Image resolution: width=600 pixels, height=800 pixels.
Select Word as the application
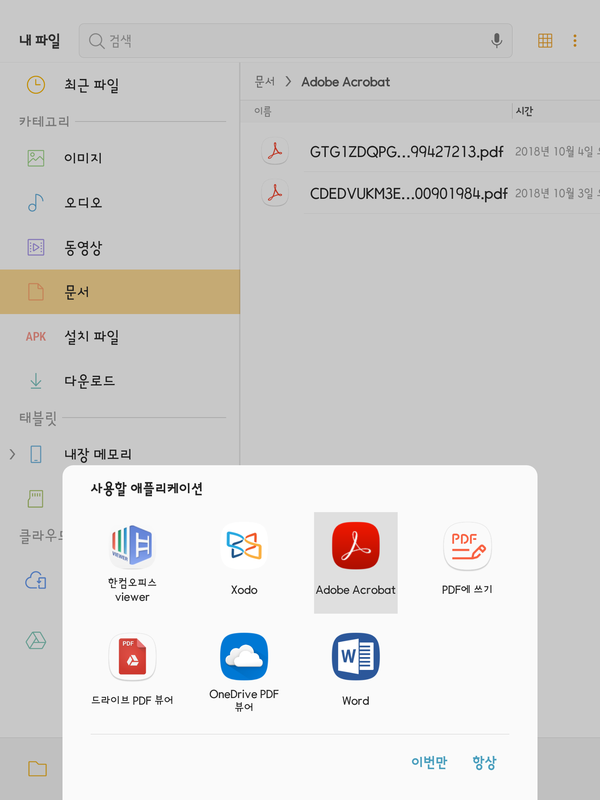[x=356, y=670]
